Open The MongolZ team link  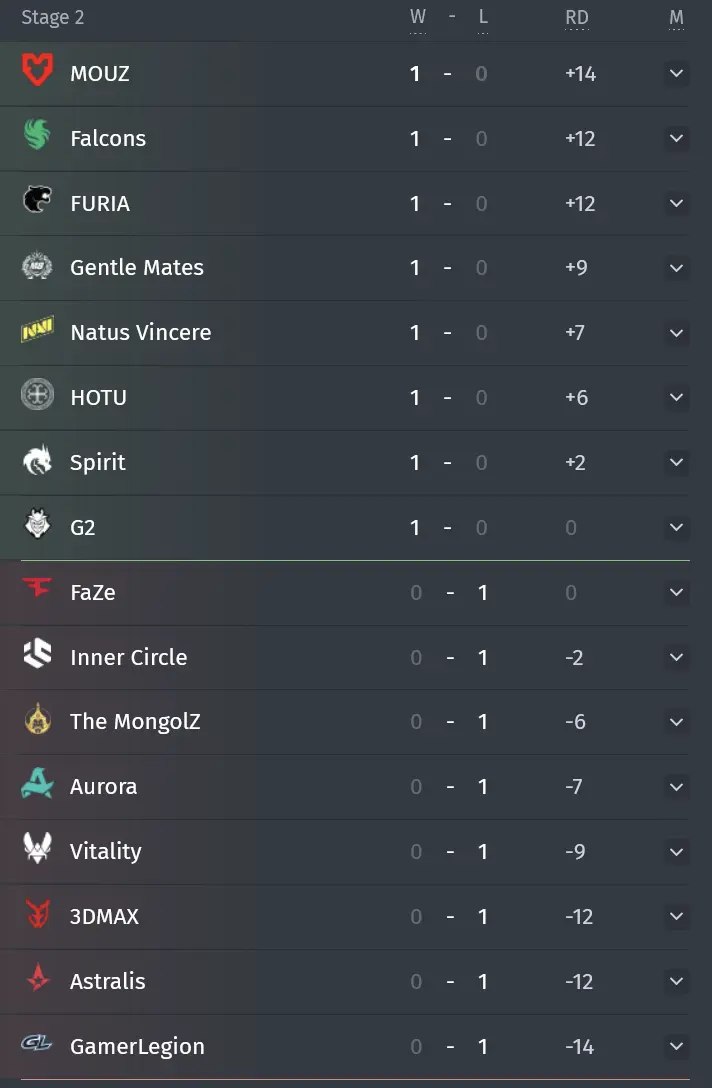pos(135,722)
